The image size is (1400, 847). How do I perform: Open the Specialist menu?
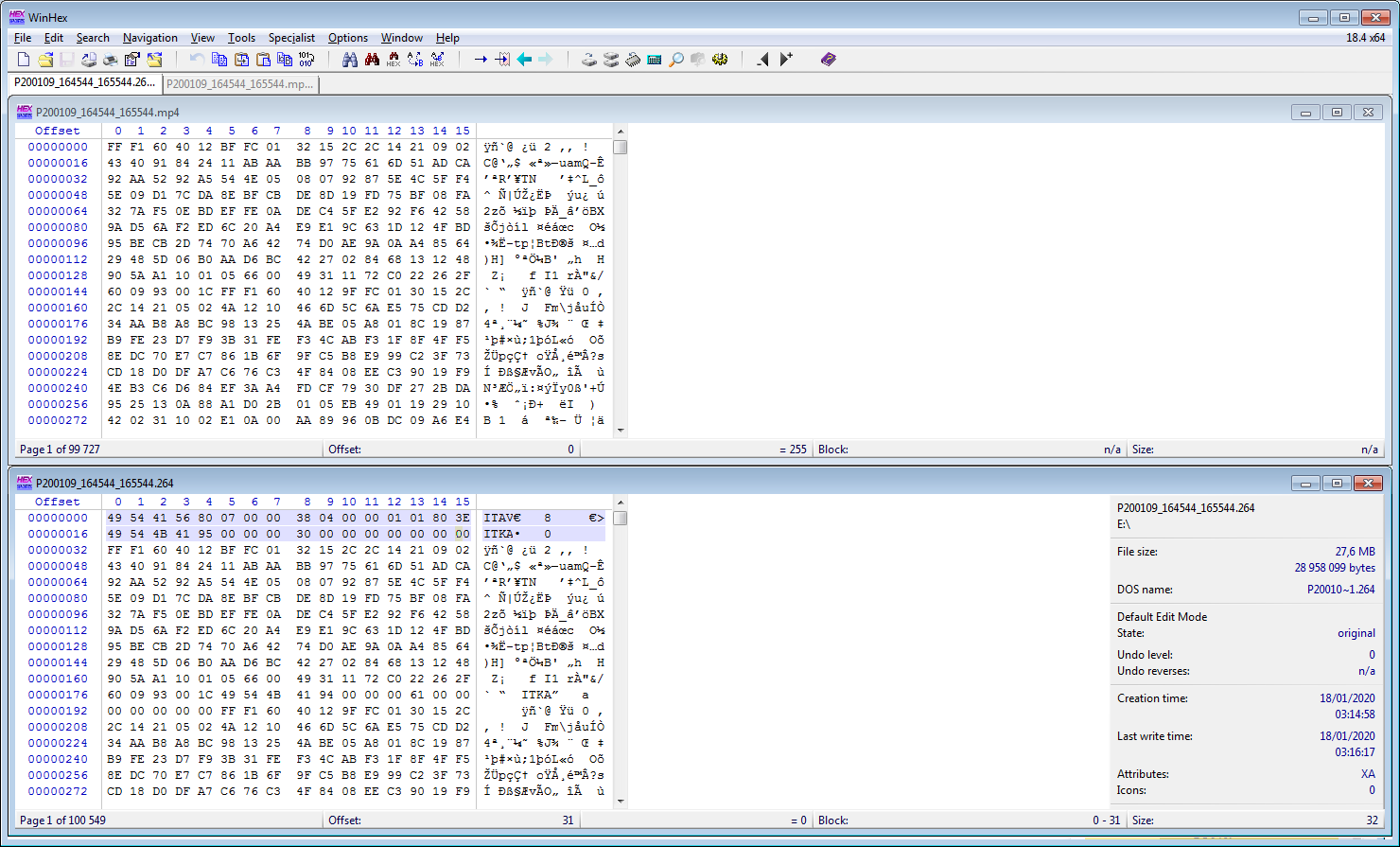(291, 38)
